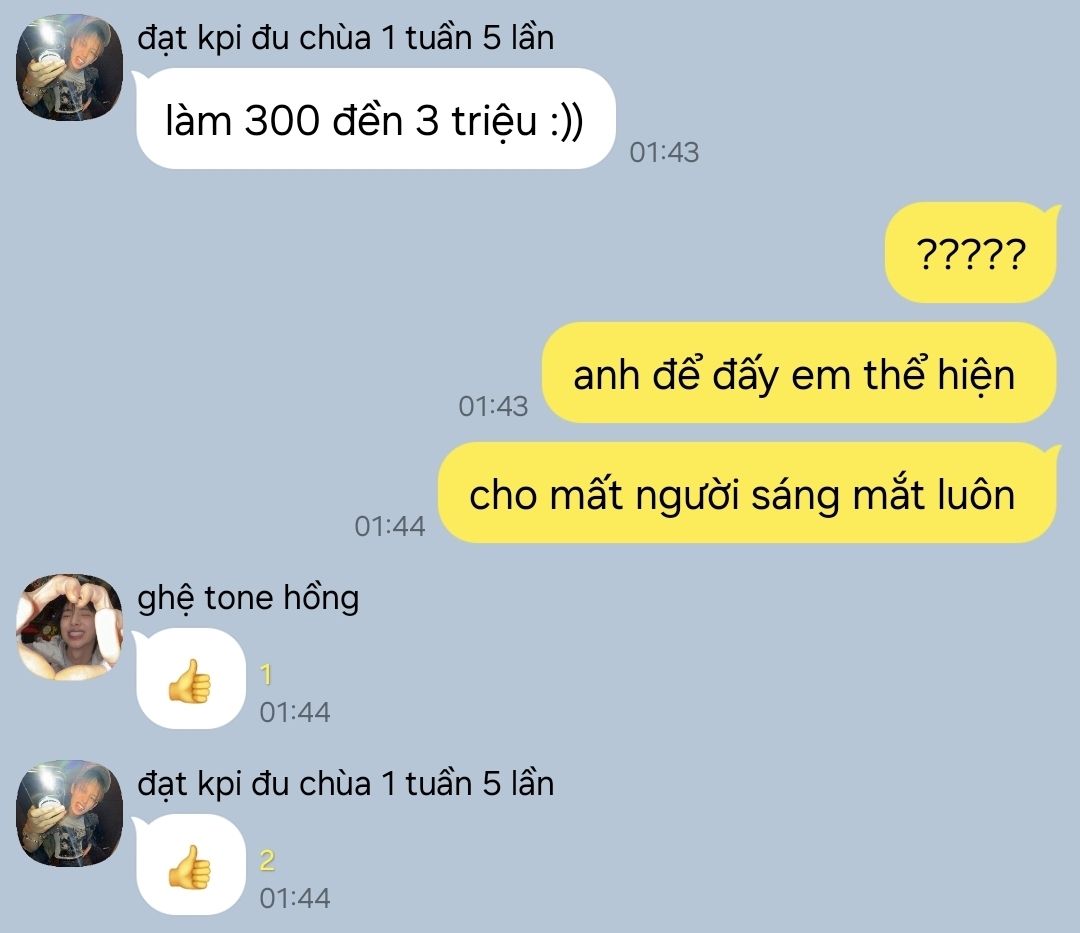Screen dimensions: 1080x933
Task: Click the ":))" emoticon in the white bubble
Action: (567, 123)
